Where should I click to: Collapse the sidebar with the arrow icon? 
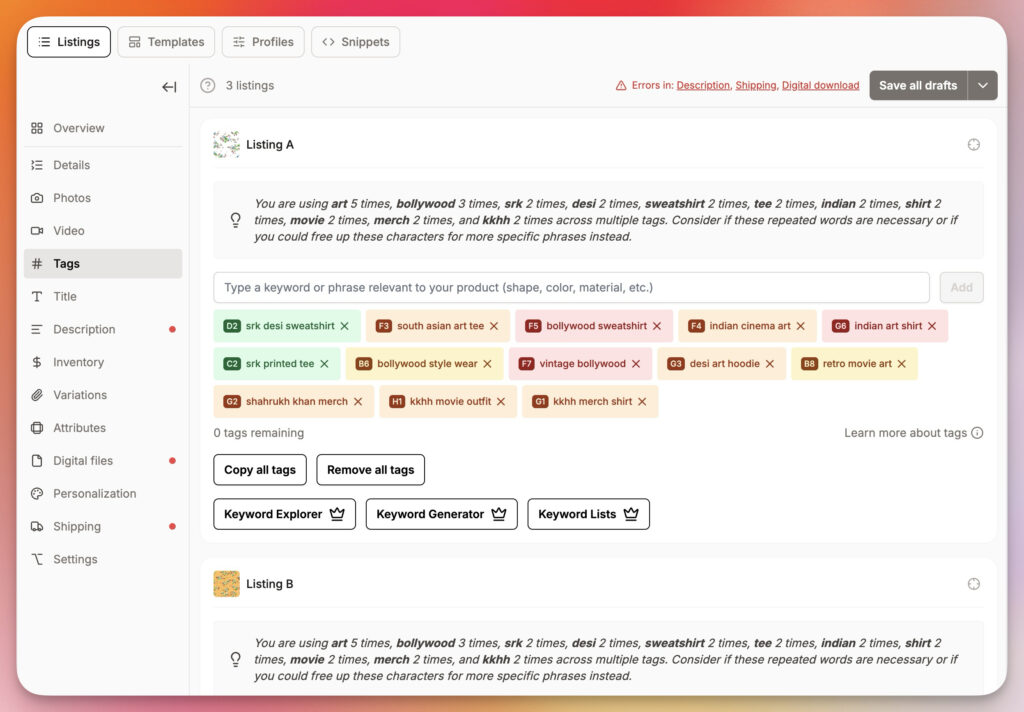click(169, 87)
